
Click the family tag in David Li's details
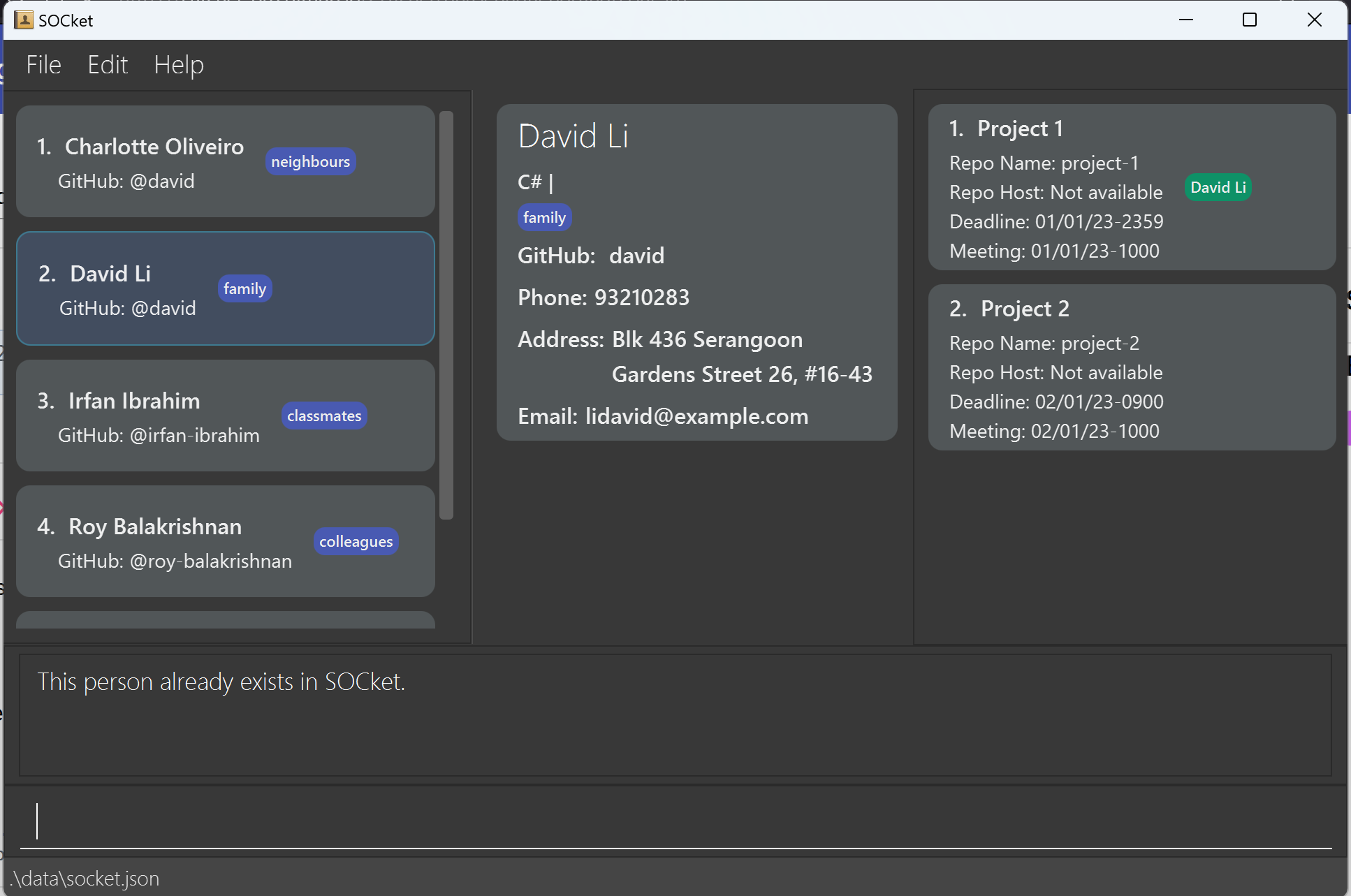click(544, 218)
